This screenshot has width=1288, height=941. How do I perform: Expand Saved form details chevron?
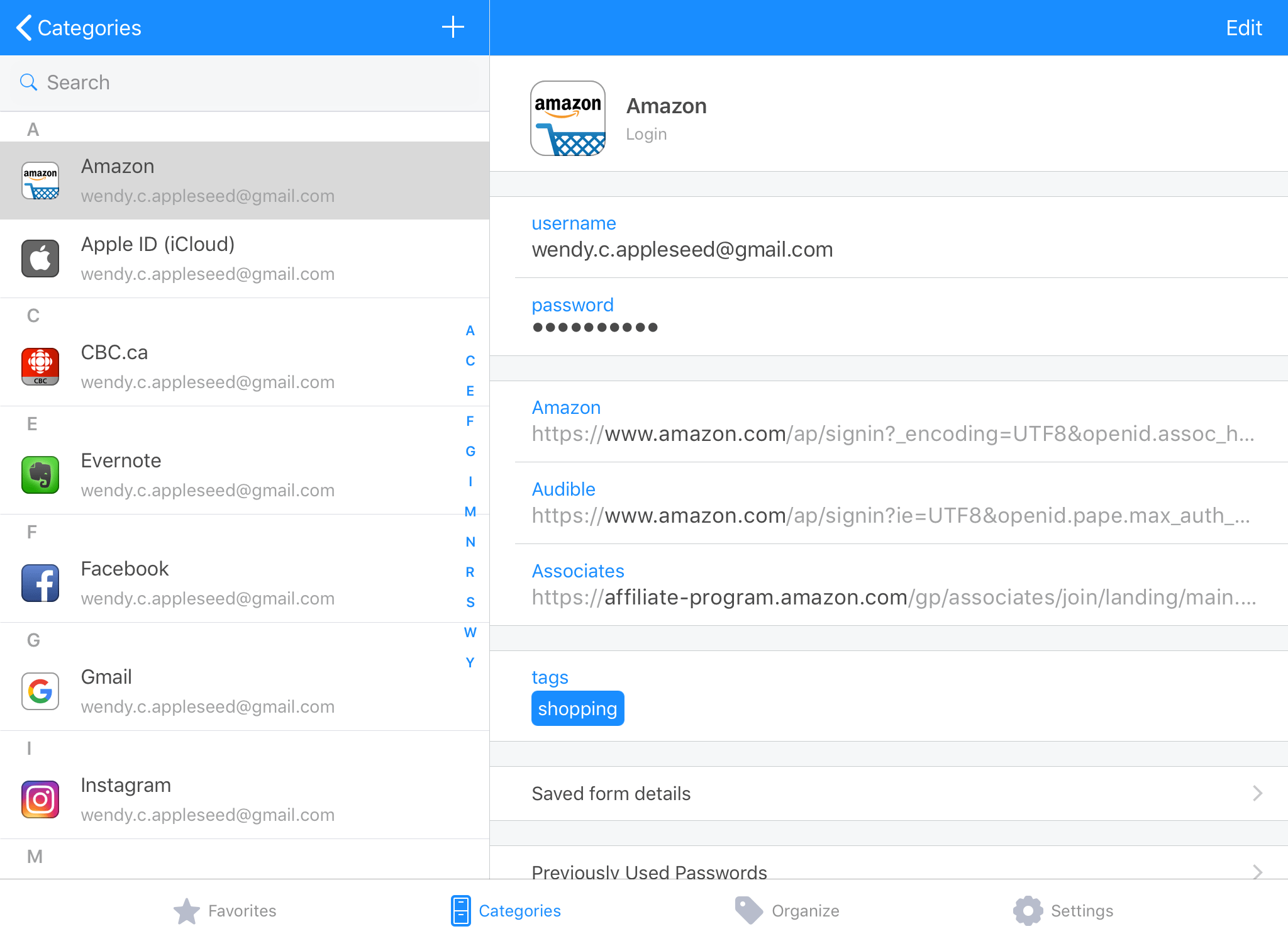(1257, 793)
